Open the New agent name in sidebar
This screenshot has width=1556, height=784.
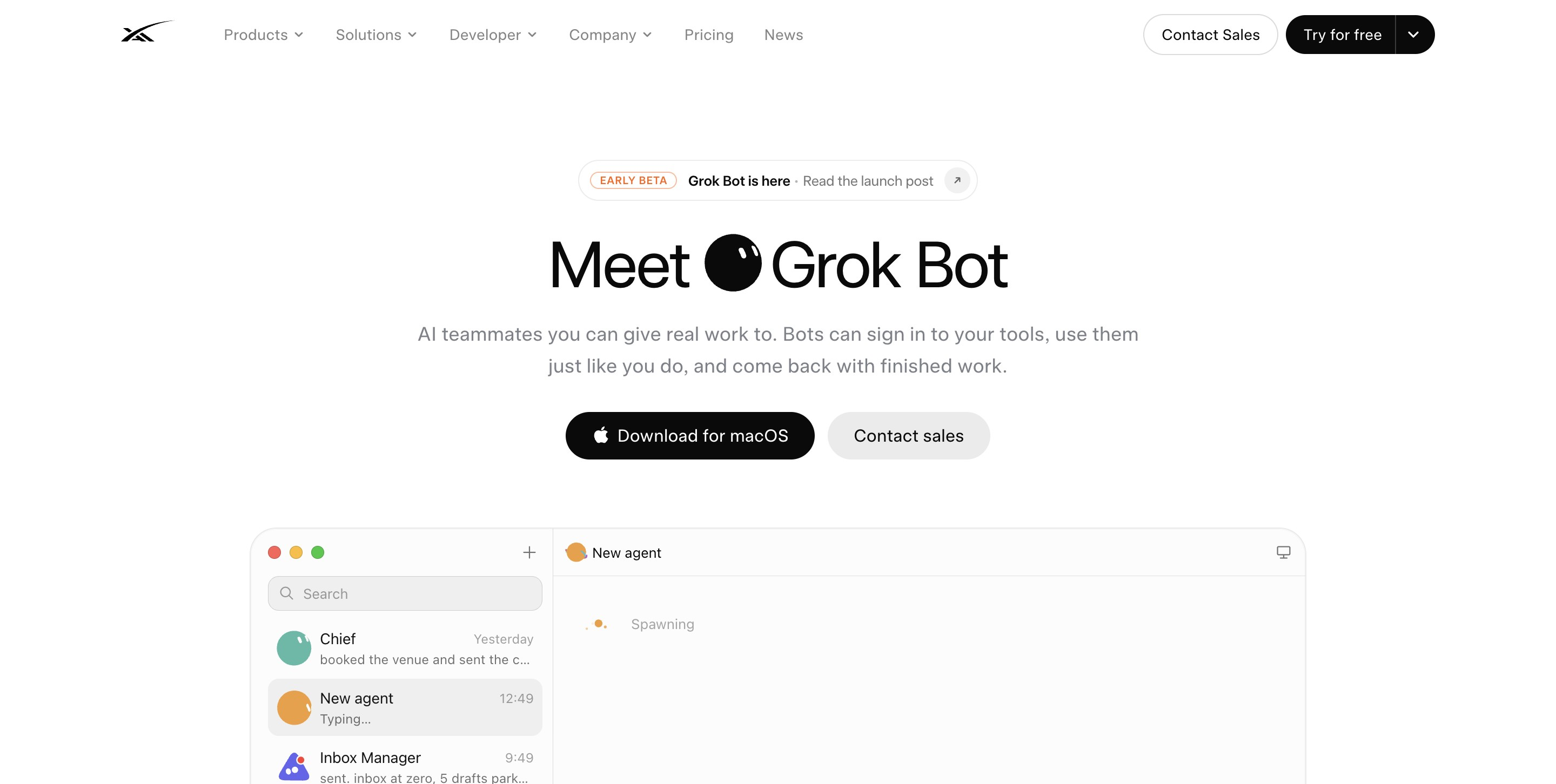357,698
